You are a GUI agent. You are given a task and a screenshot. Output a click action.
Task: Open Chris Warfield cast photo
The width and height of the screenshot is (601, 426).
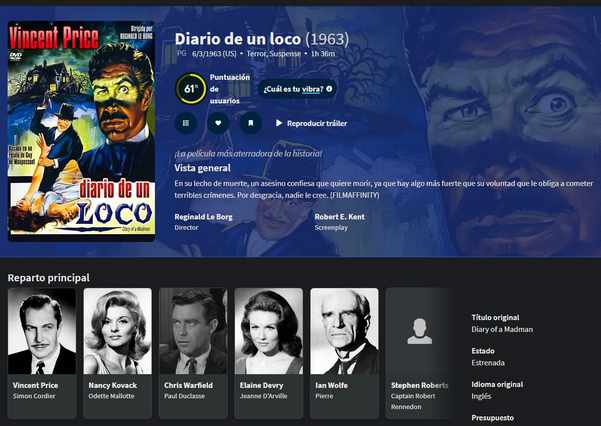(193, 331)
